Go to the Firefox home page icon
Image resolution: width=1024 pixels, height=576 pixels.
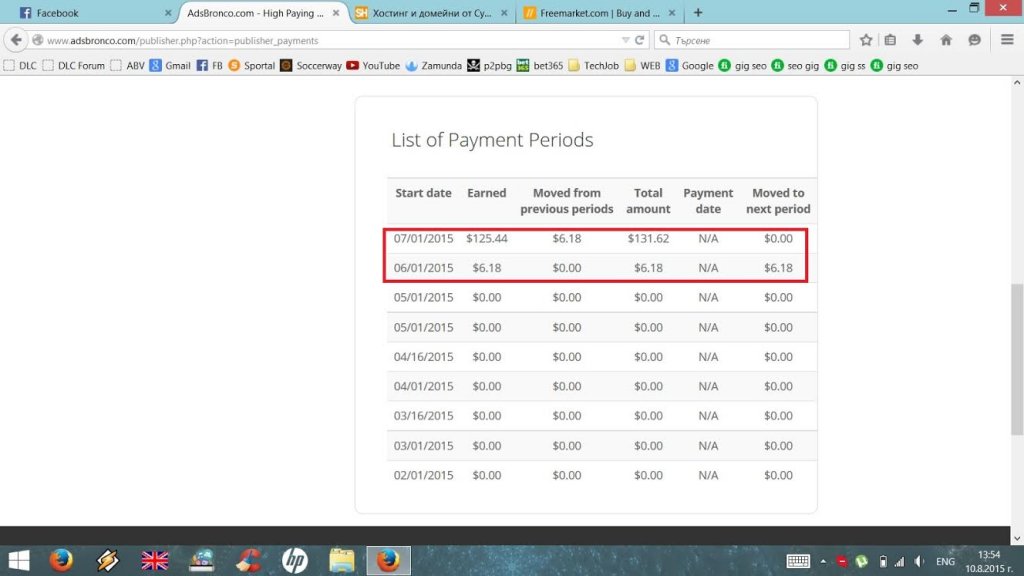[x=946, y=40]
